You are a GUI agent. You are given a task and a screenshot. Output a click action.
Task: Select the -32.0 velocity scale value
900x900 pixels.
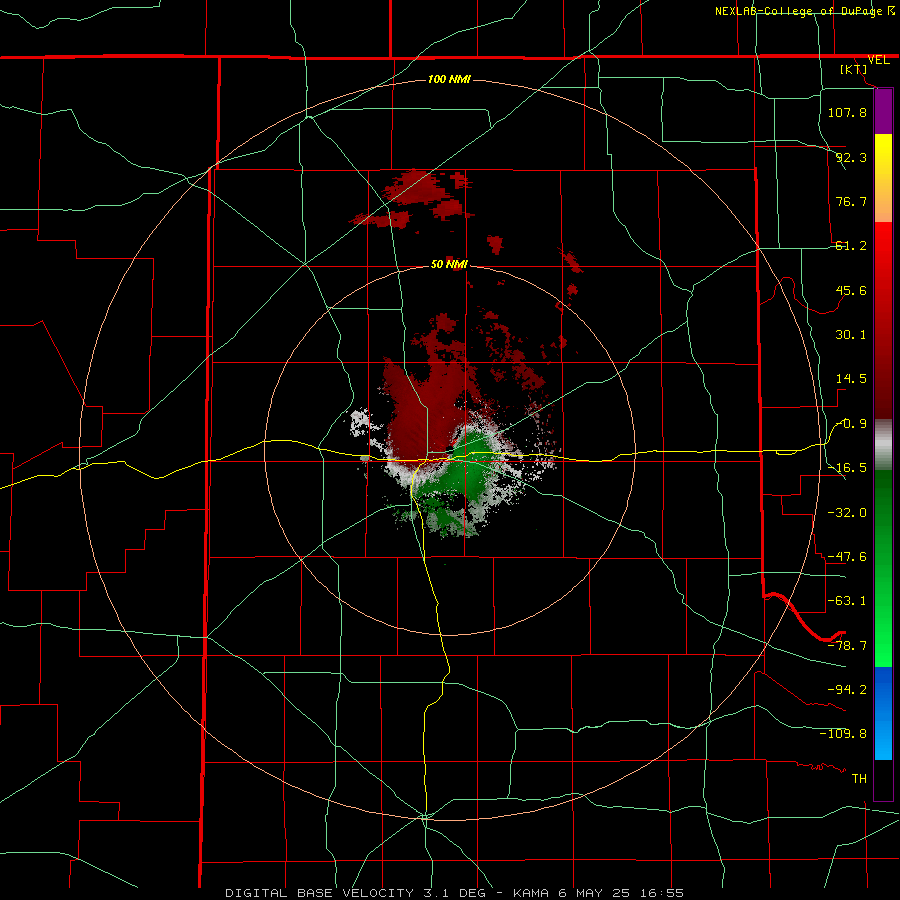point(847,513)
